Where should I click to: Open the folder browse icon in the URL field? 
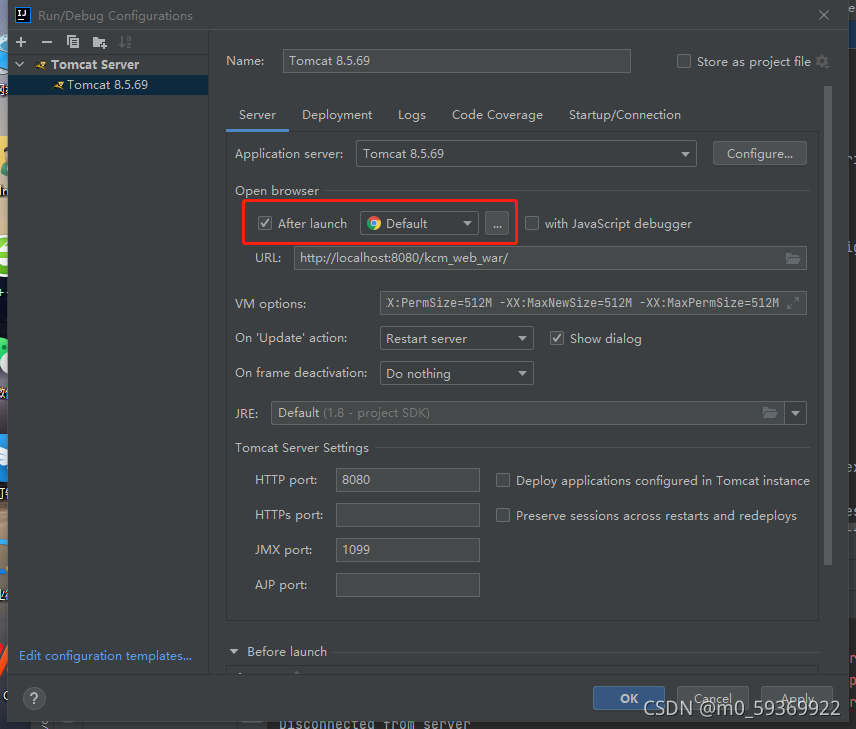click(793, 258)
